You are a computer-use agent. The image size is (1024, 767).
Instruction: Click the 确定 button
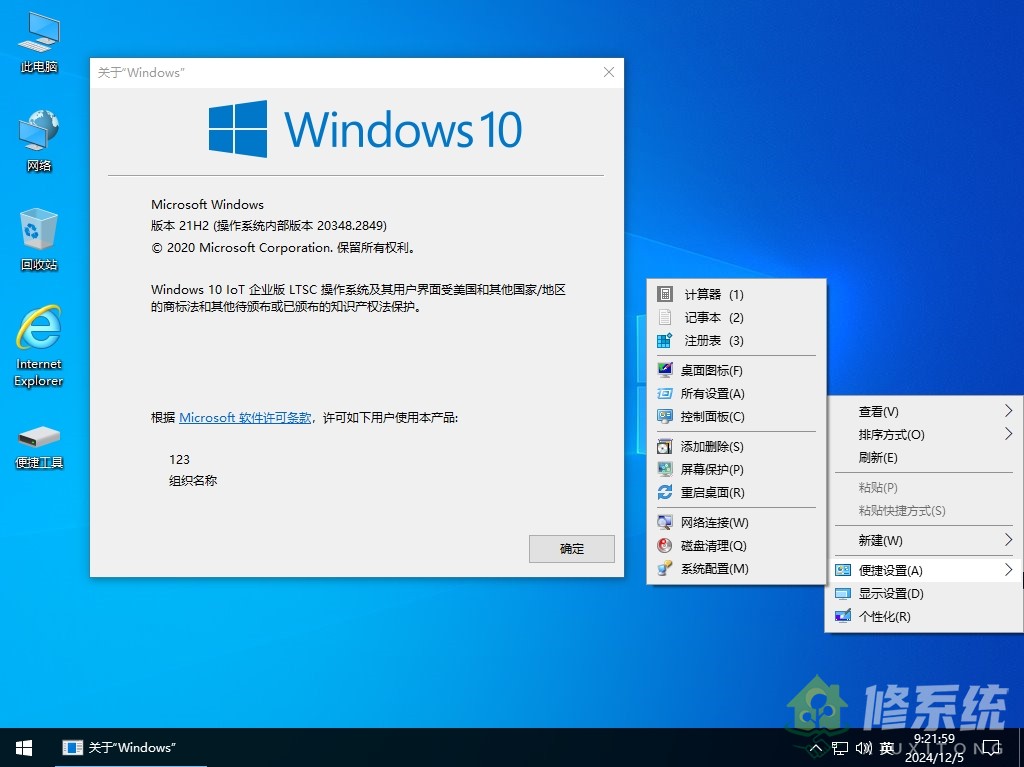pos(571,549)
